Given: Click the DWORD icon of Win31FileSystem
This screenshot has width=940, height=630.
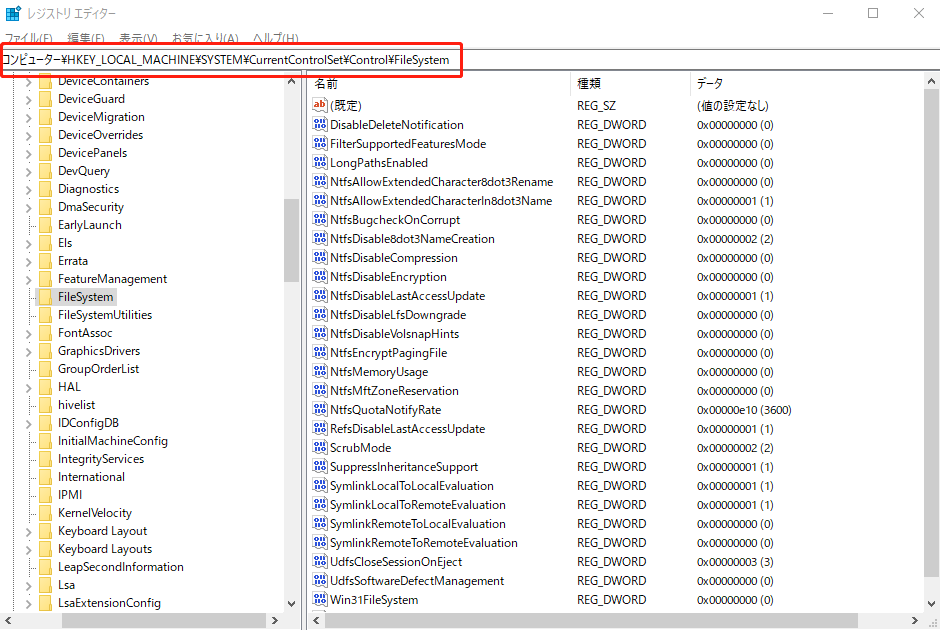Looking at the screenshot, I should (320, 599).
